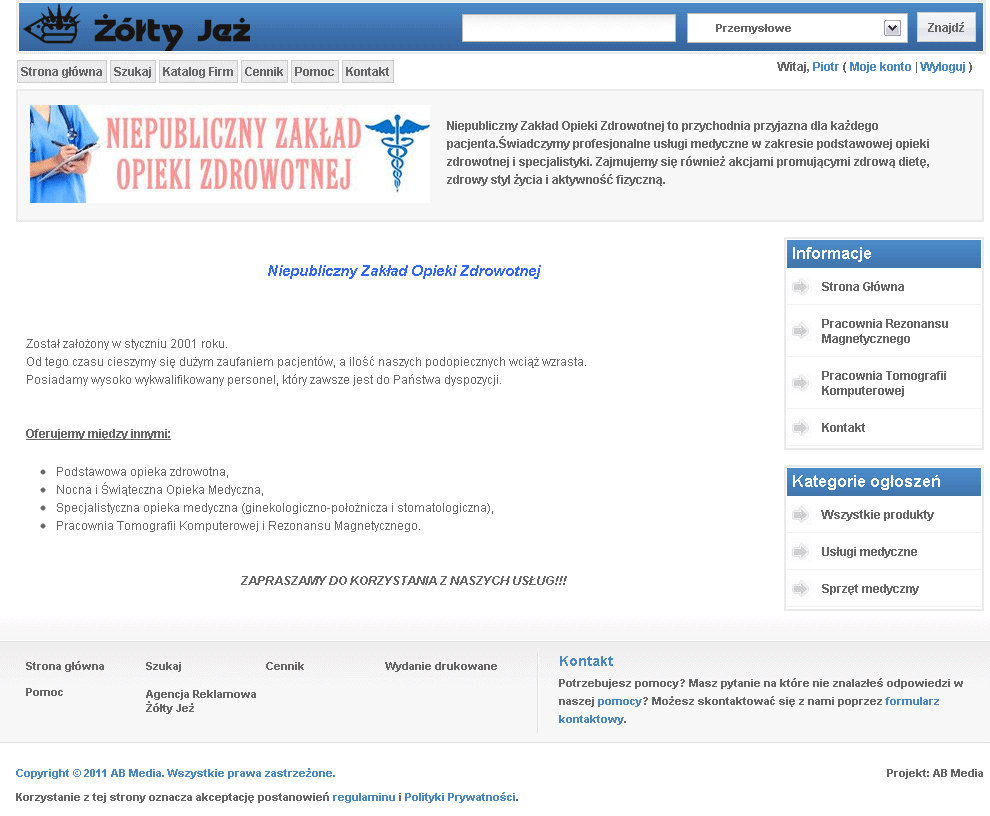Click arrow icon beside Pracownia Tomografii Komputerowej
Viewport: 990px width, 816px height.
click(x=800, y=383)
